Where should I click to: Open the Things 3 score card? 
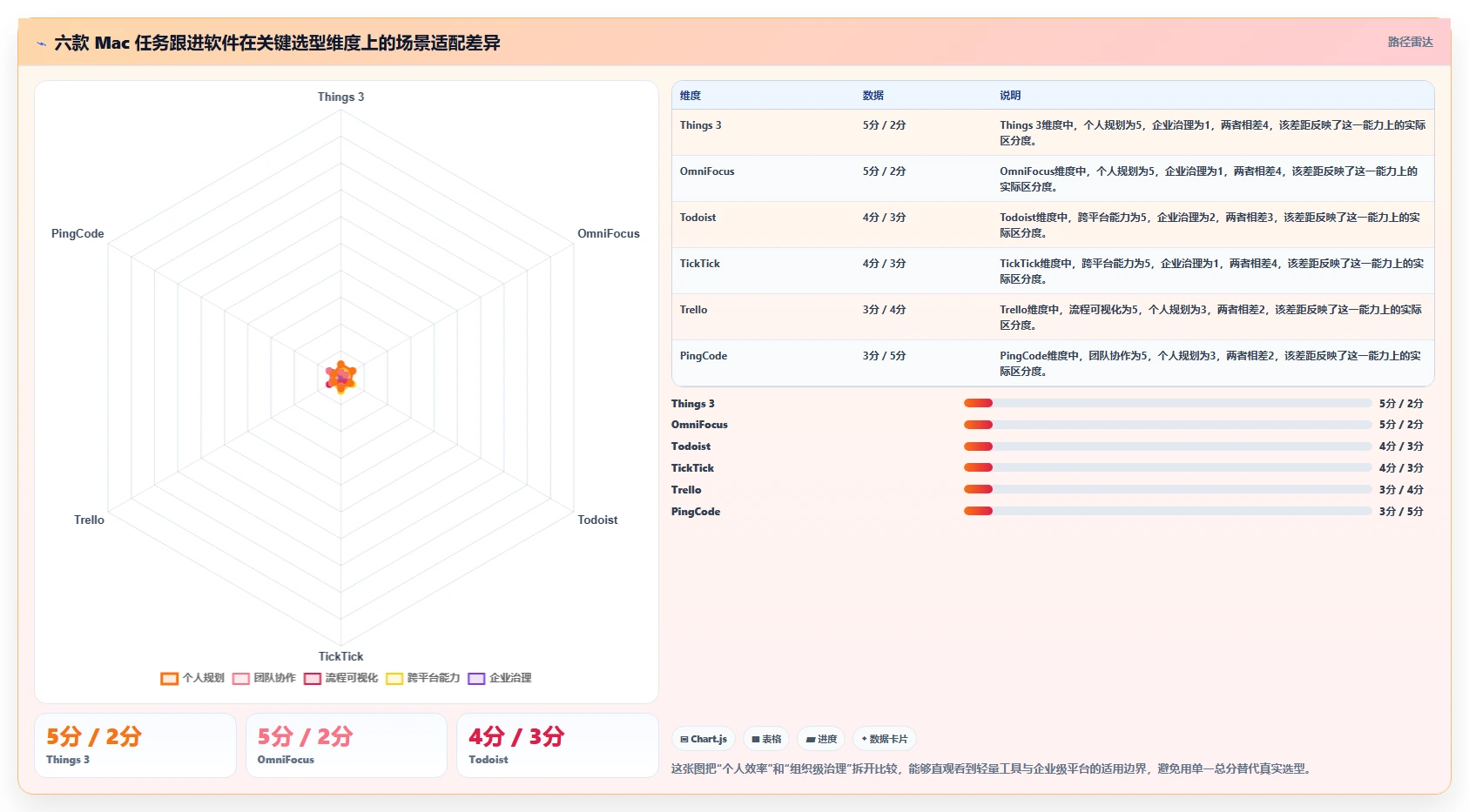[x=135, y=746]
